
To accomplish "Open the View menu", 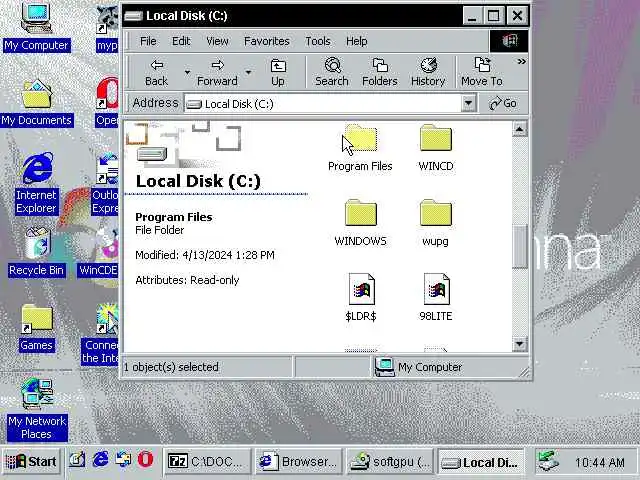I will (217, 41).
